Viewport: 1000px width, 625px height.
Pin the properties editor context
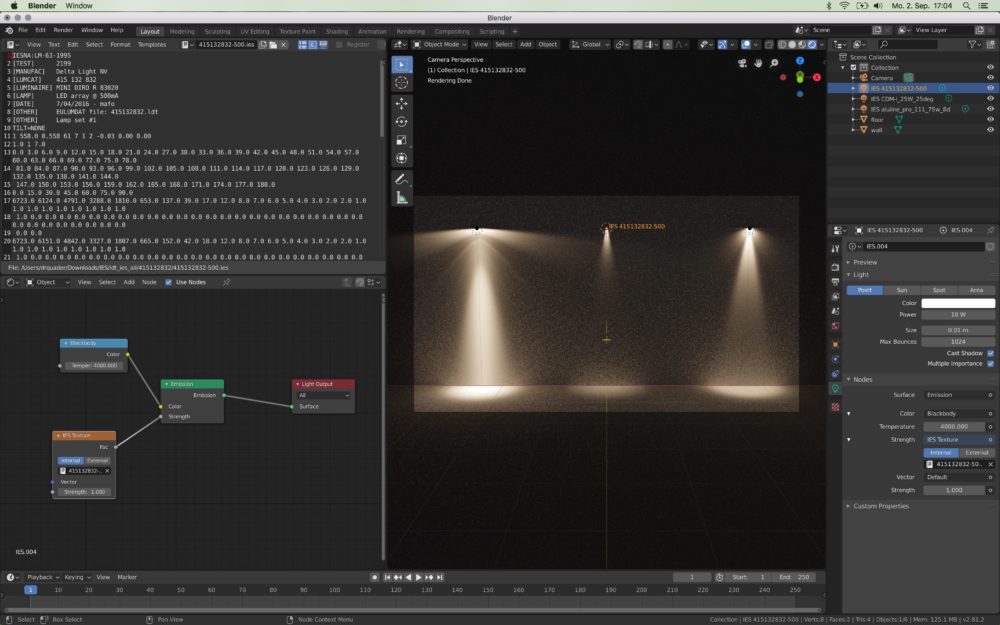(x=990, y=230)
